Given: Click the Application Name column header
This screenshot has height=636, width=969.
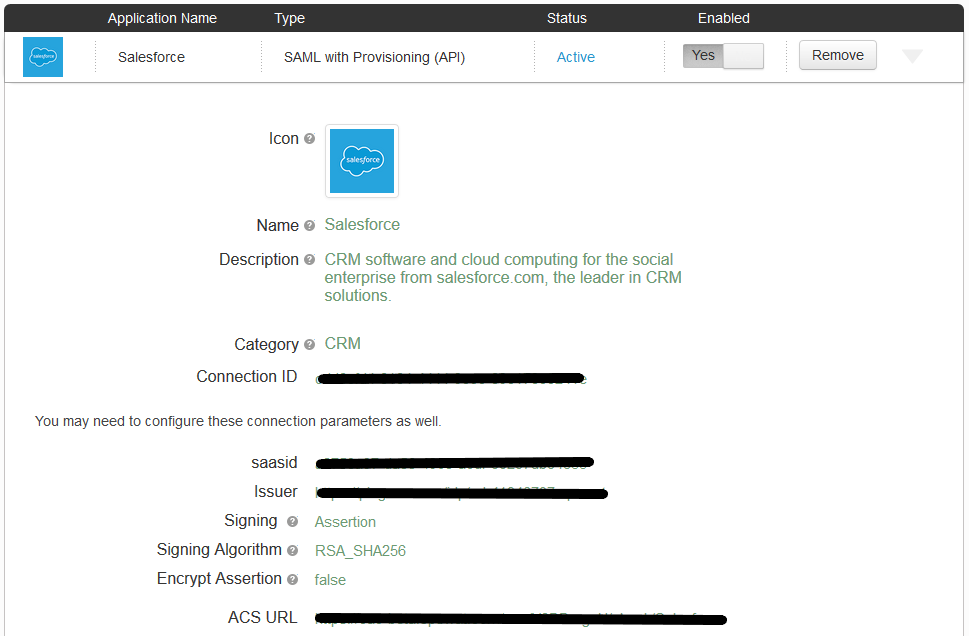Looking at the screenshot, I should pos(162,19).
